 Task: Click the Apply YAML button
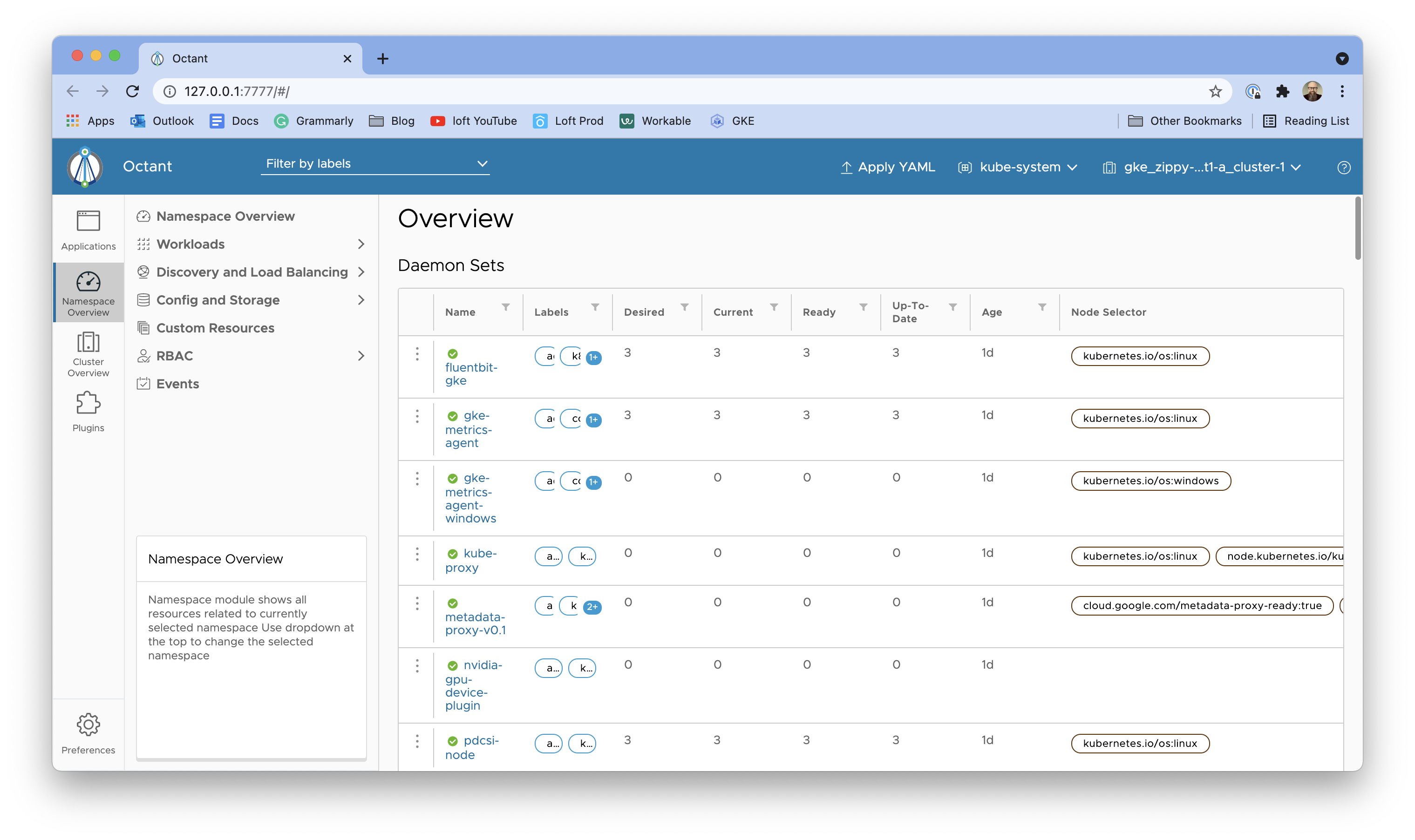[x=887, y=168]
